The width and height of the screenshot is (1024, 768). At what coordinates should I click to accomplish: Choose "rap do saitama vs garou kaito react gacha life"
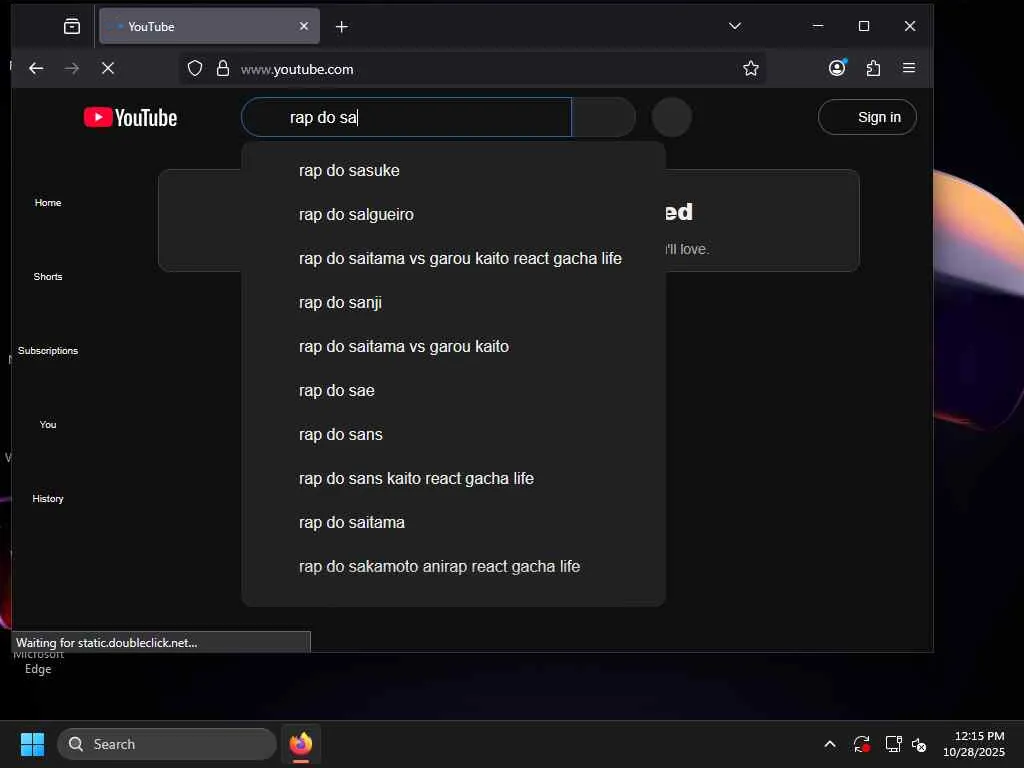coord(453,259)
